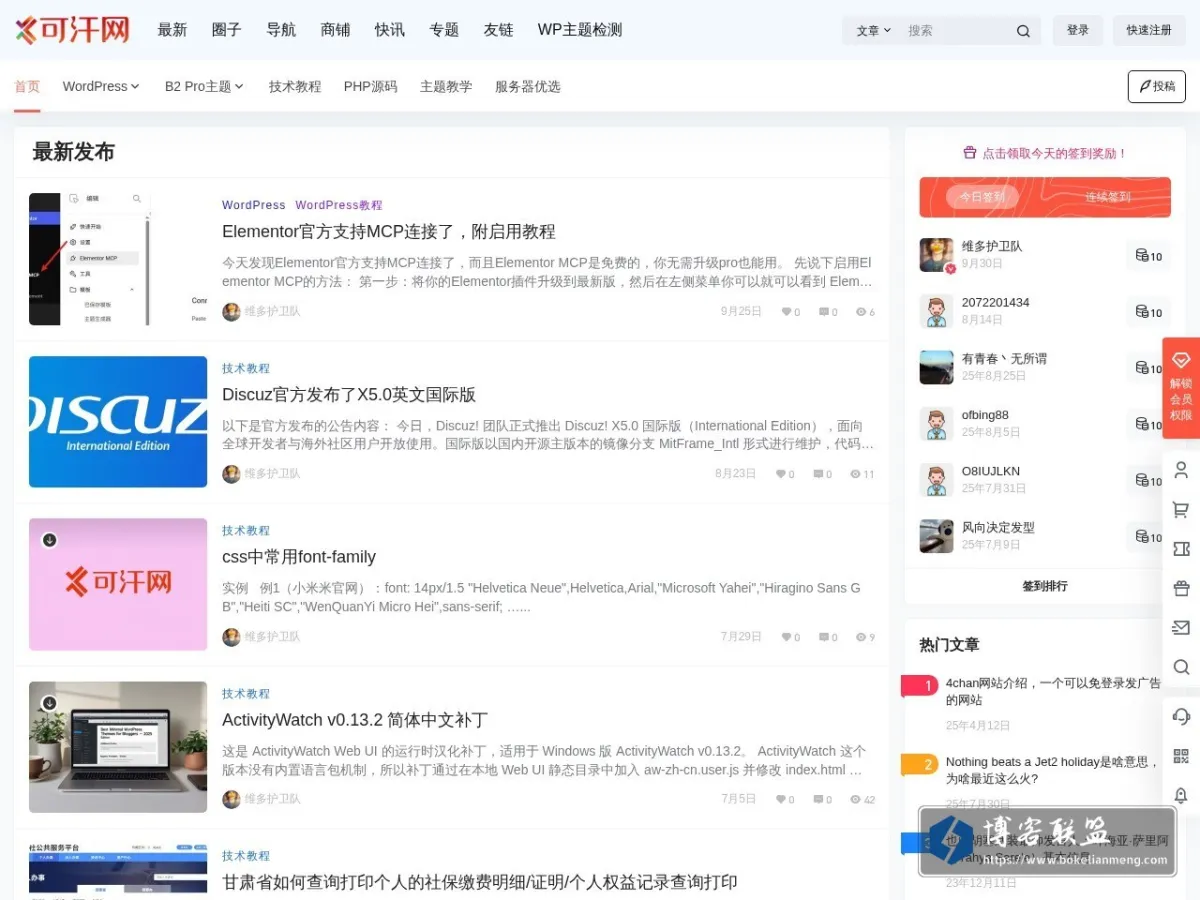Expand the B2 Pro主题 dropdown menu
Screen dimensions: 1200x900
[204, 87]
